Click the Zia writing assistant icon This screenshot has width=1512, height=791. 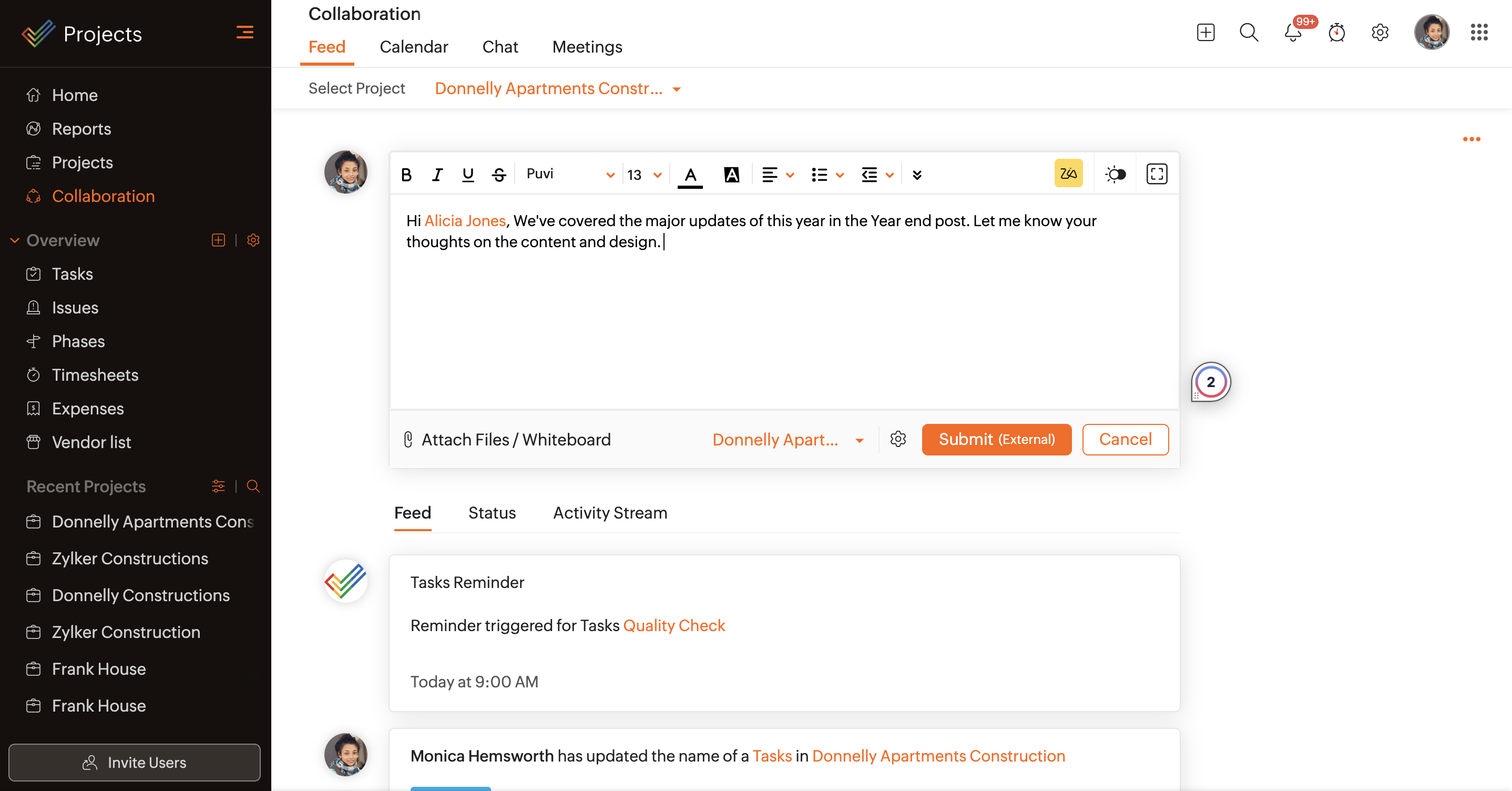tap(1068, 174)
